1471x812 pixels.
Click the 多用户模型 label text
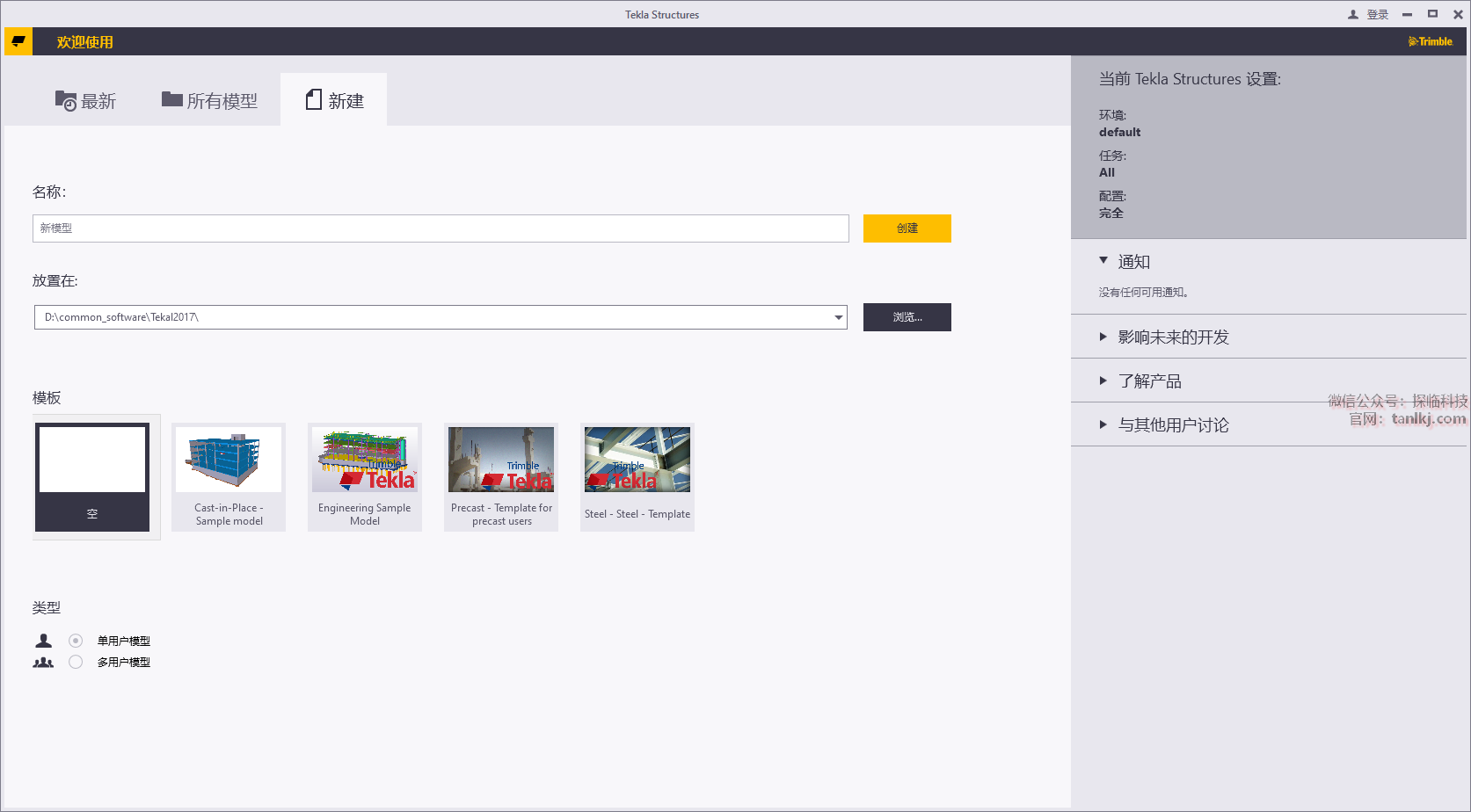click(124, 662)
